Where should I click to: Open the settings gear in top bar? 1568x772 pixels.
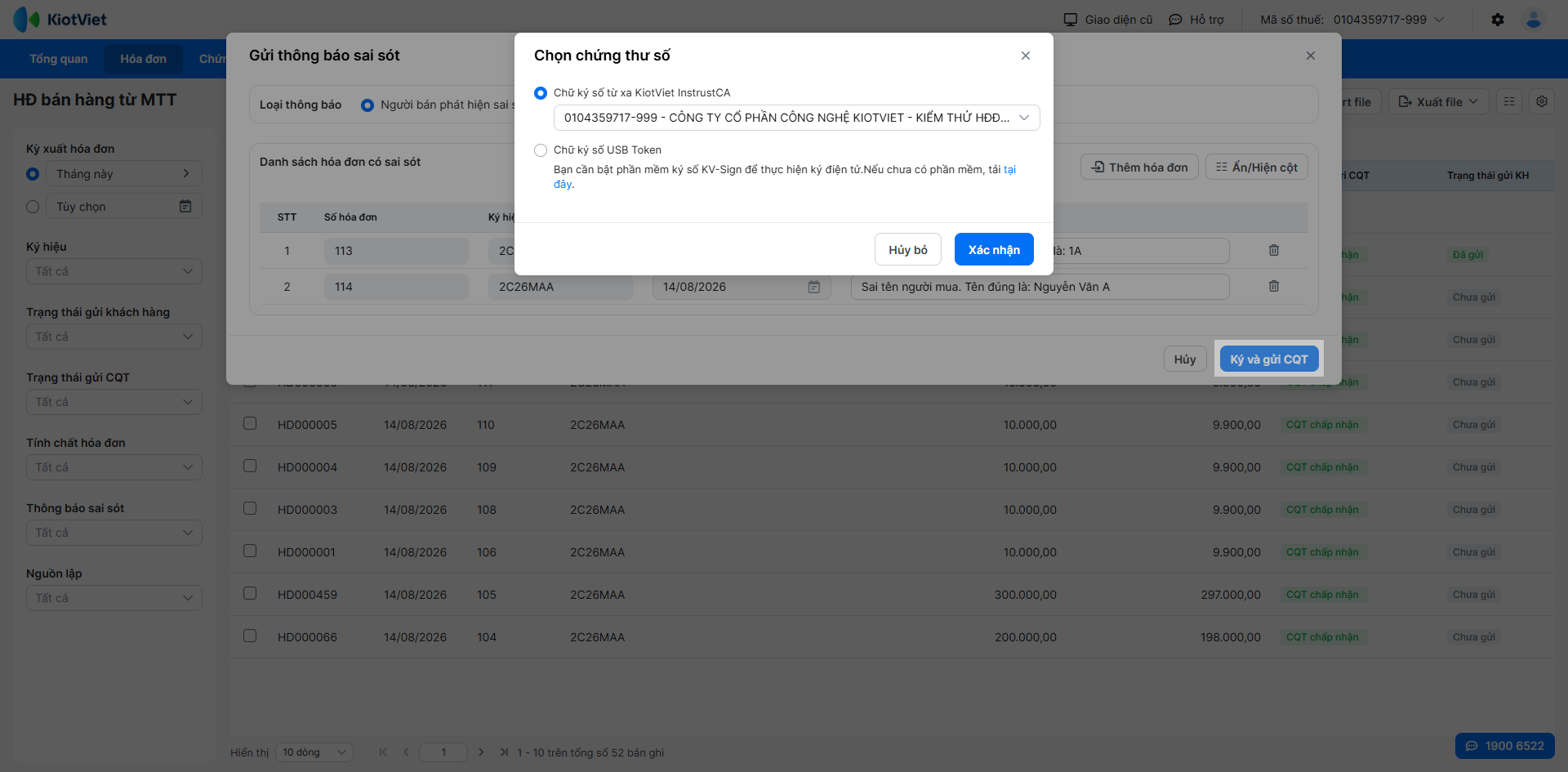1498,20
